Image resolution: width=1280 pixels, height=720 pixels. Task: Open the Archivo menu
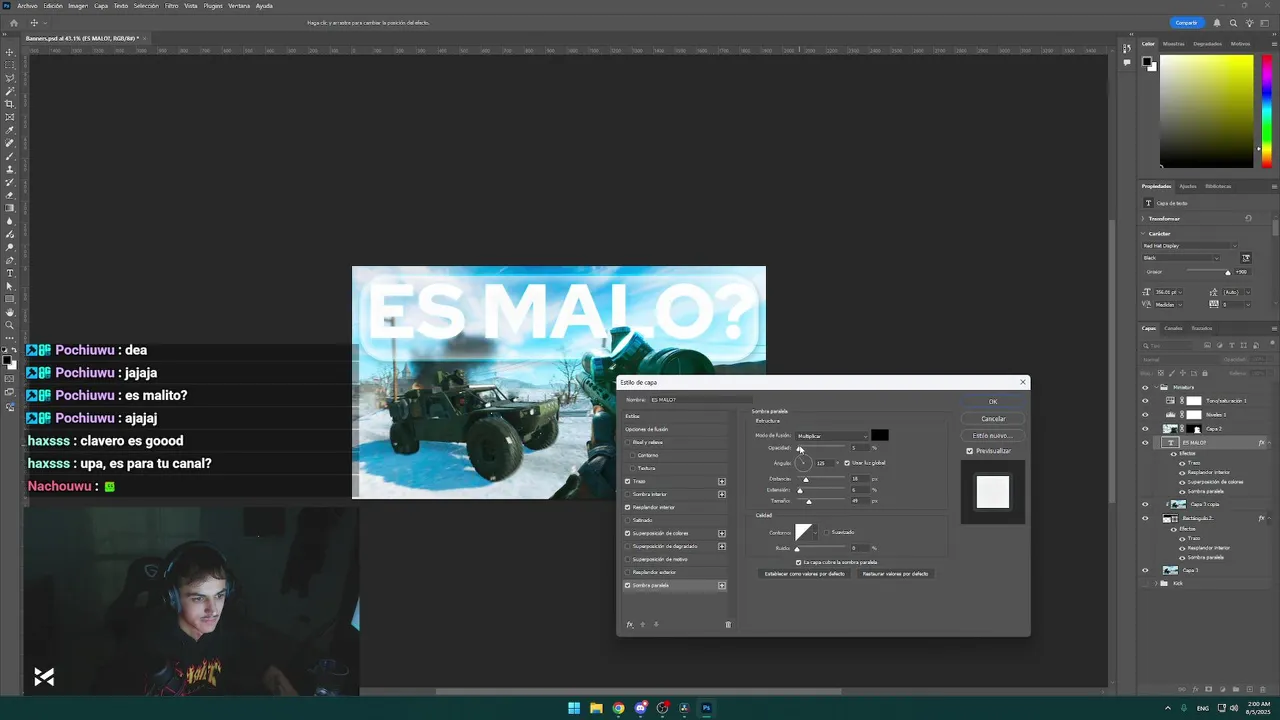point(27,6)
